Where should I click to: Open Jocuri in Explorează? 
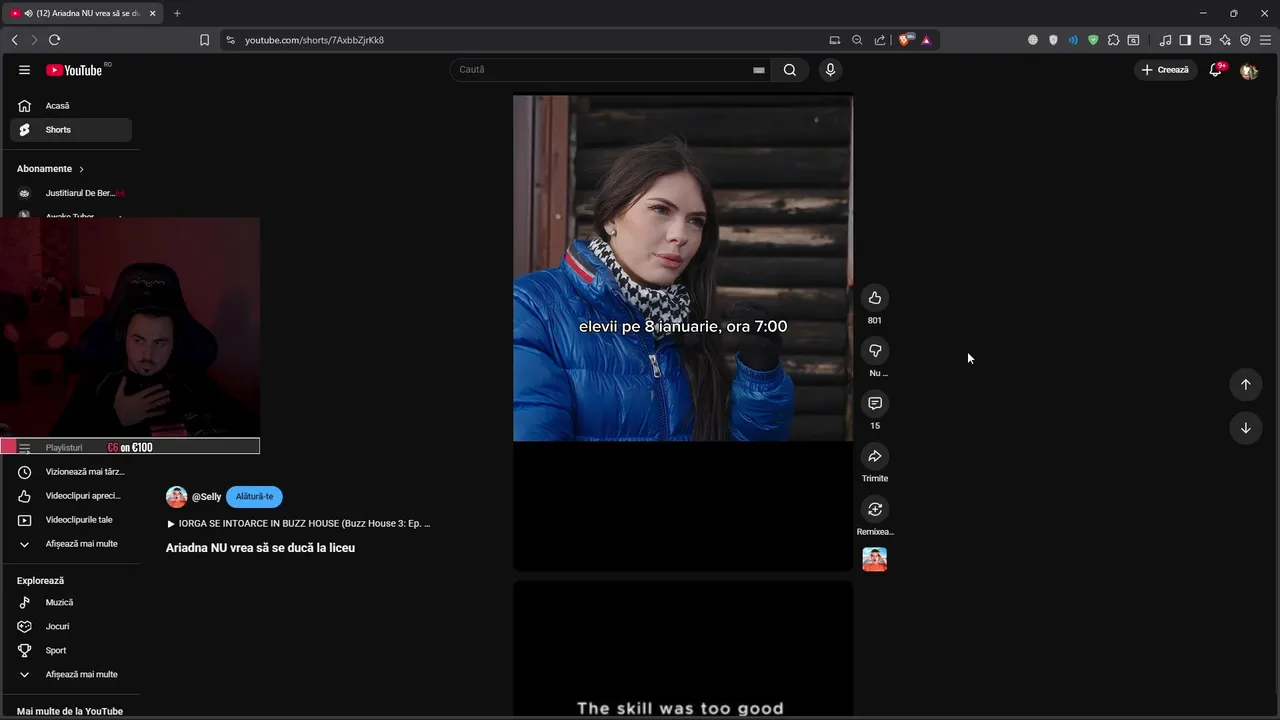71,627
